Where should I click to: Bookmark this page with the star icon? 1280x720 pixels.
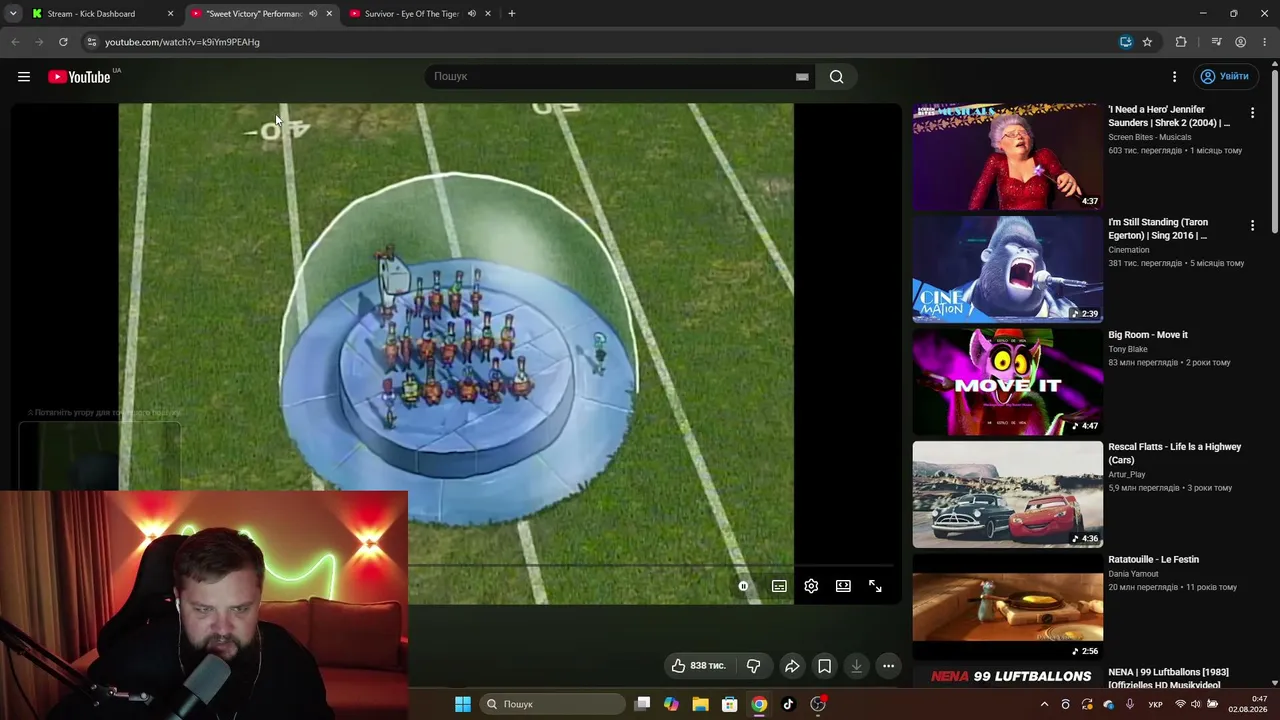(1147, 42)
